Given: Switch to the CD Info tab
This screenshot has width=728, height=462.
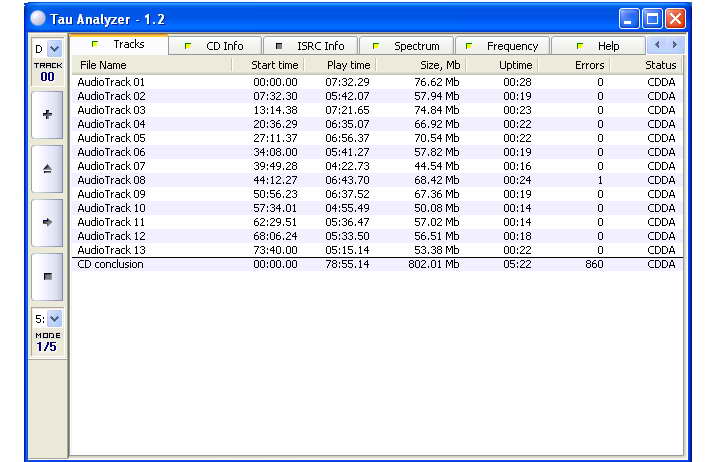Looking at the screenshot, I should point(217,46).
